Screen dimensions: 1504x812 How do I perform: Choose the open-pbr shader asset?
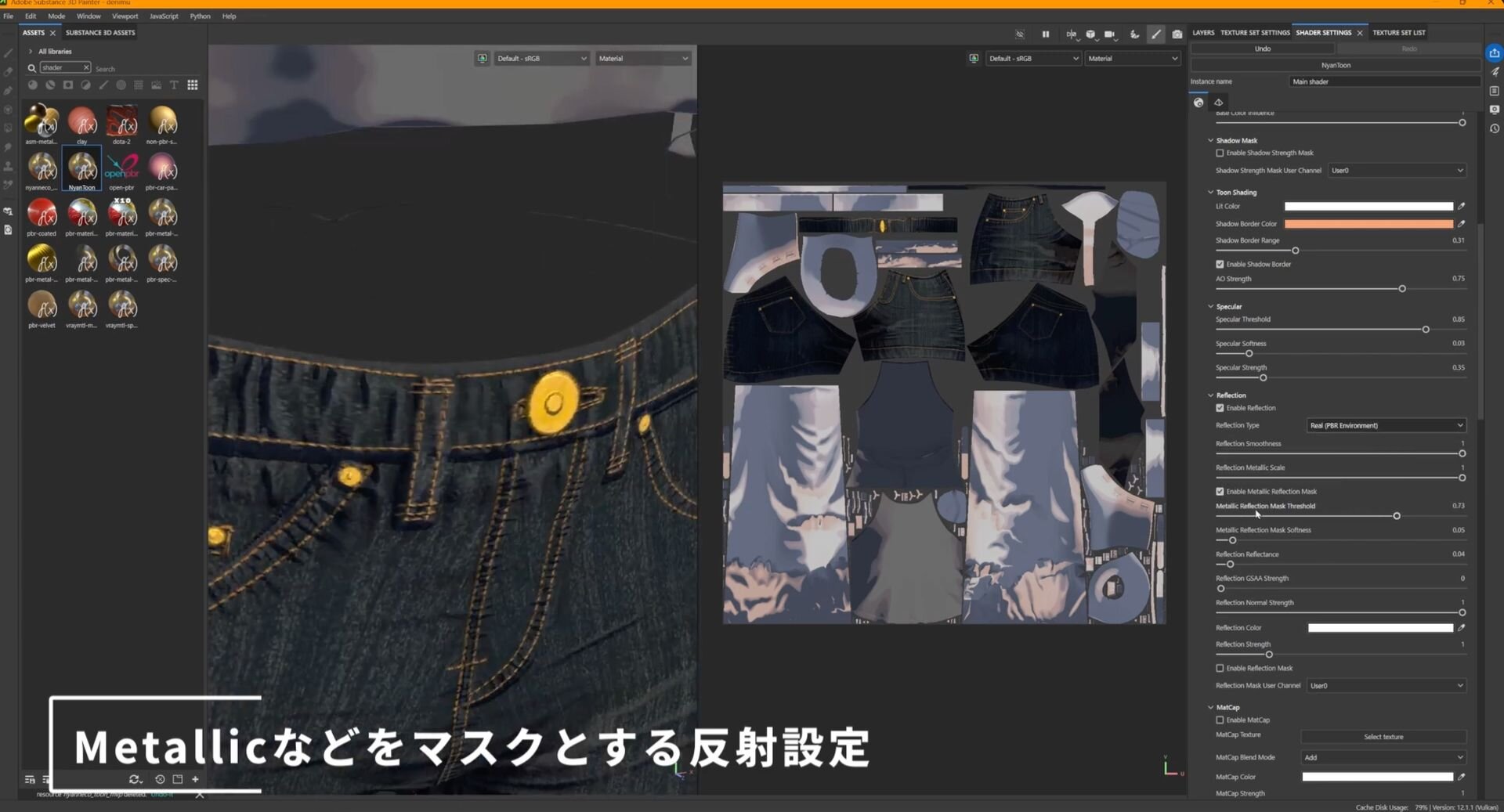[121, 169]
